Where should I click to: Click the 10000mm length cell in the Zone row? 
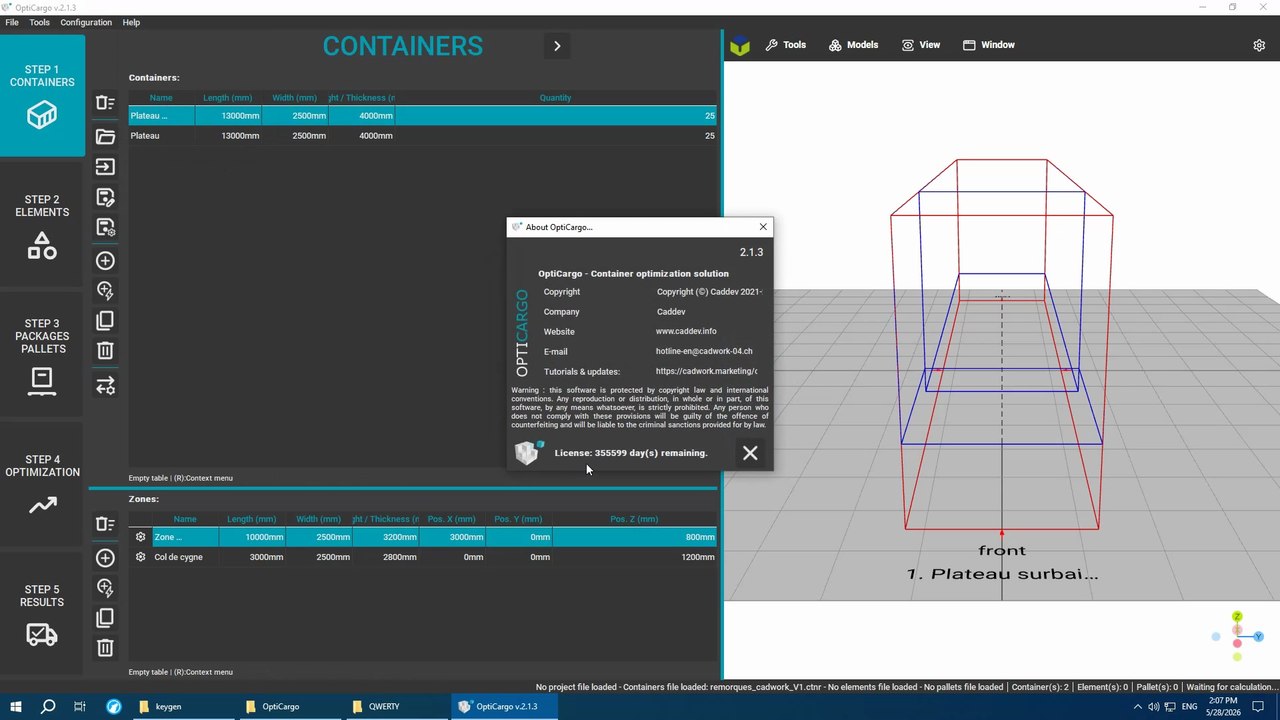point(251,537)
